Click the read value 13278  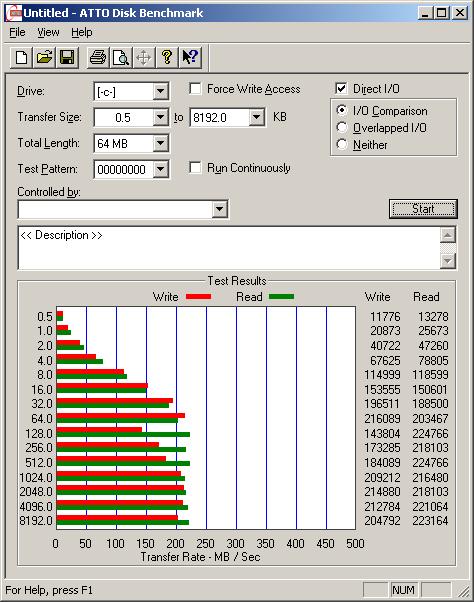tap(433, 316)
